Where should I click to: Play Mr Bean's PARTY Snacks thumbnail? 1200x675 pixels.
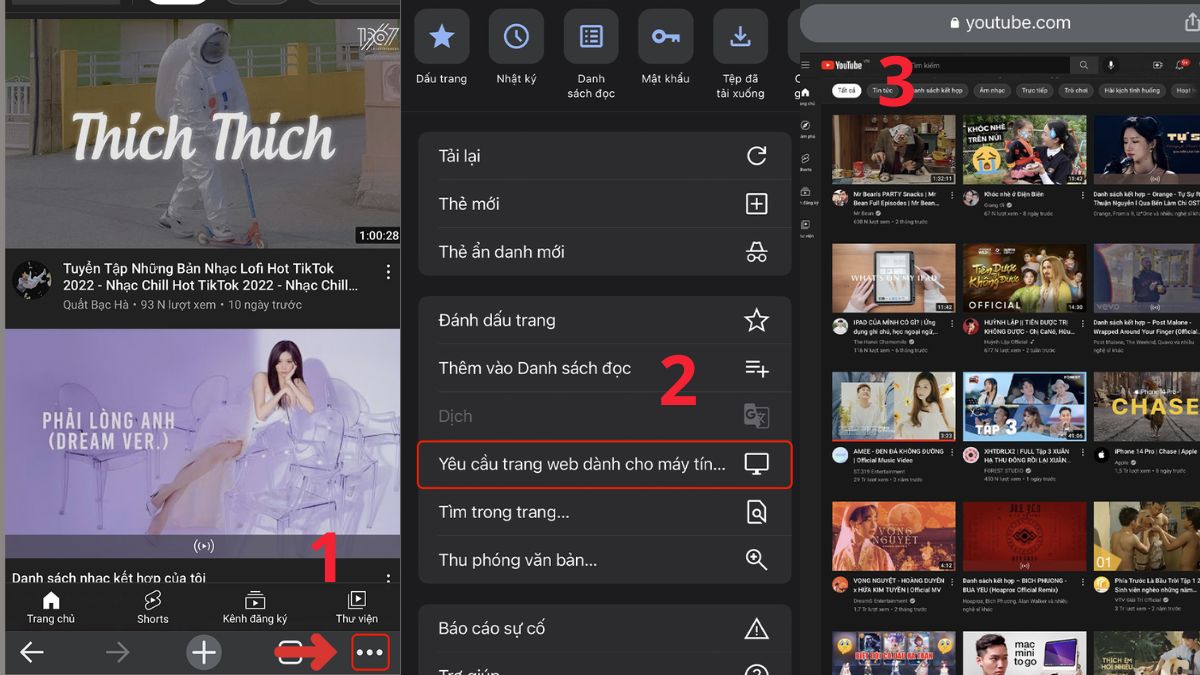click(x=894, y=149)
